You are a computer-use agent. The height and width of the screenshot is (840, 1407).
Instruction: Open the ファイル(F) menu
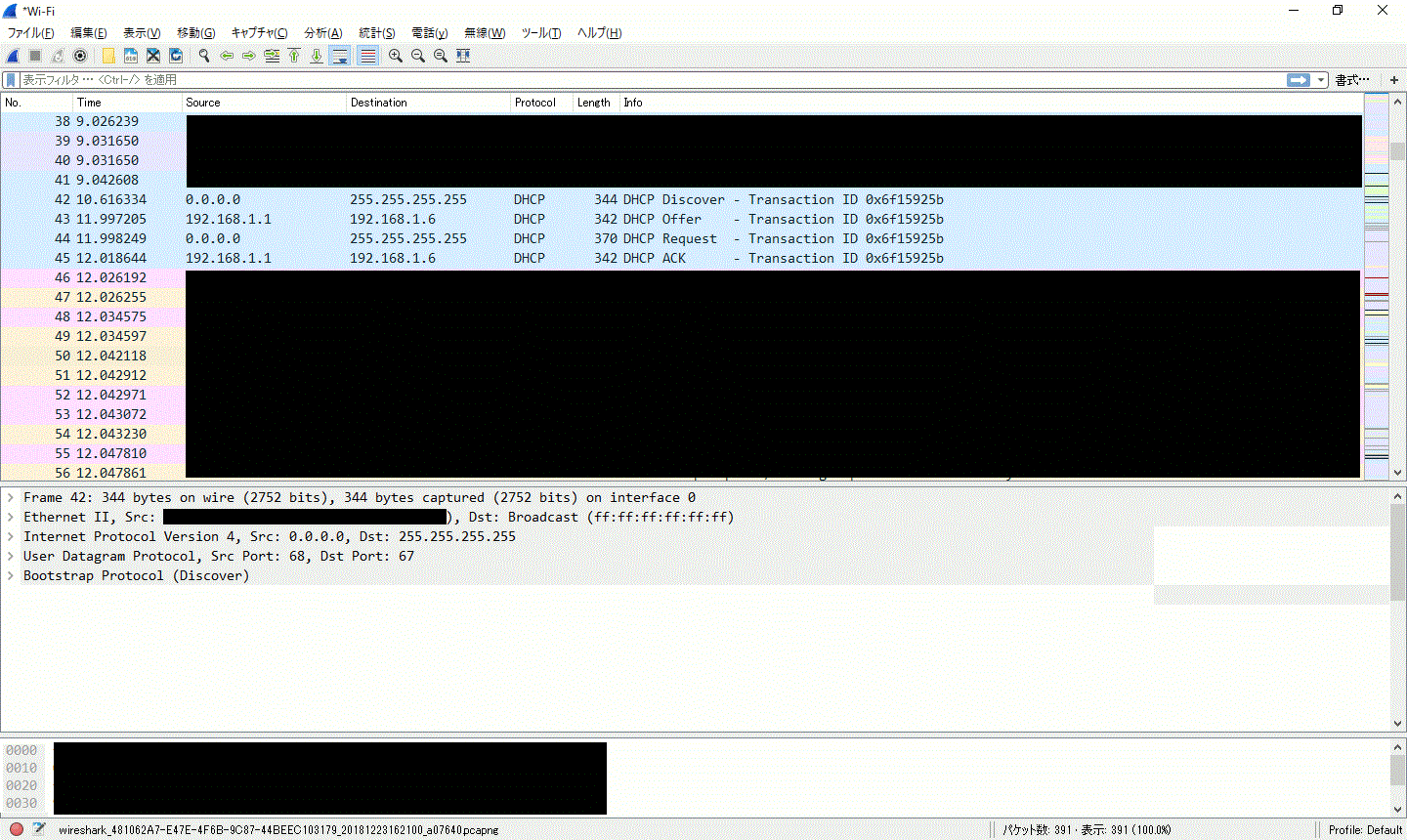coord(30,33)
